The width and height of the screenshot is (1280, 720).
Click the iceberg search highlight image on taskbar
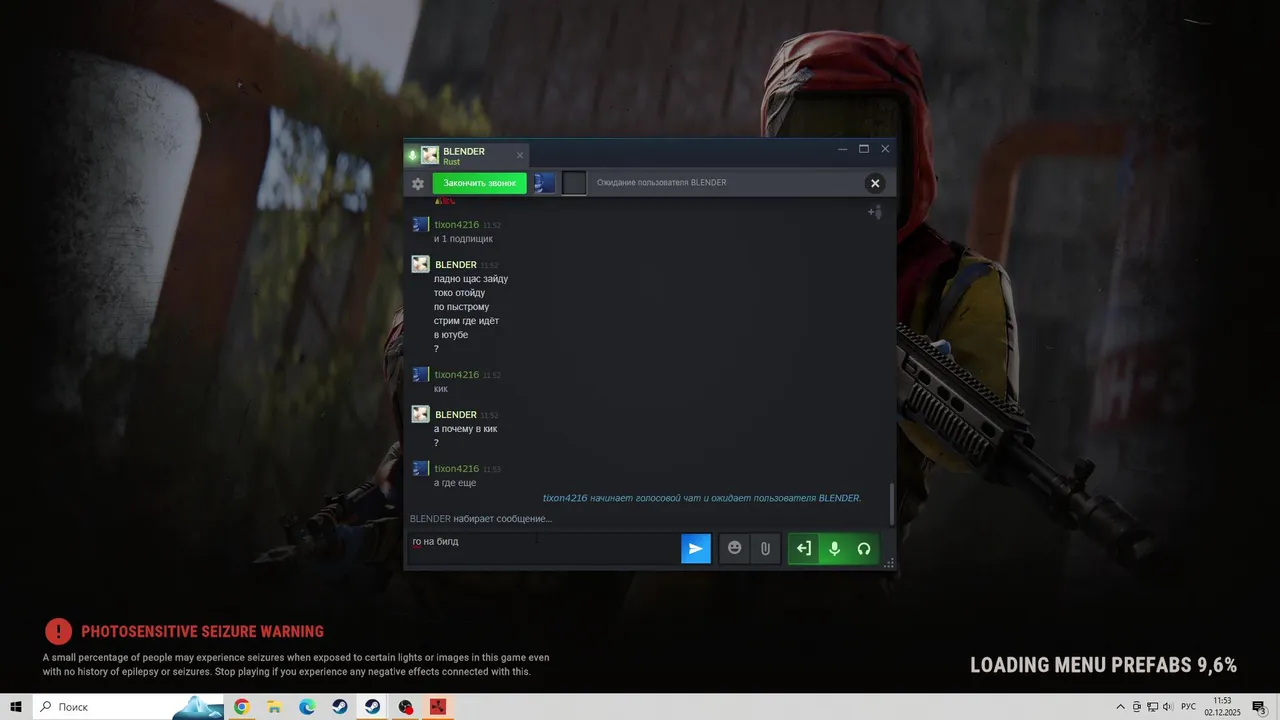tap(198, 707)
